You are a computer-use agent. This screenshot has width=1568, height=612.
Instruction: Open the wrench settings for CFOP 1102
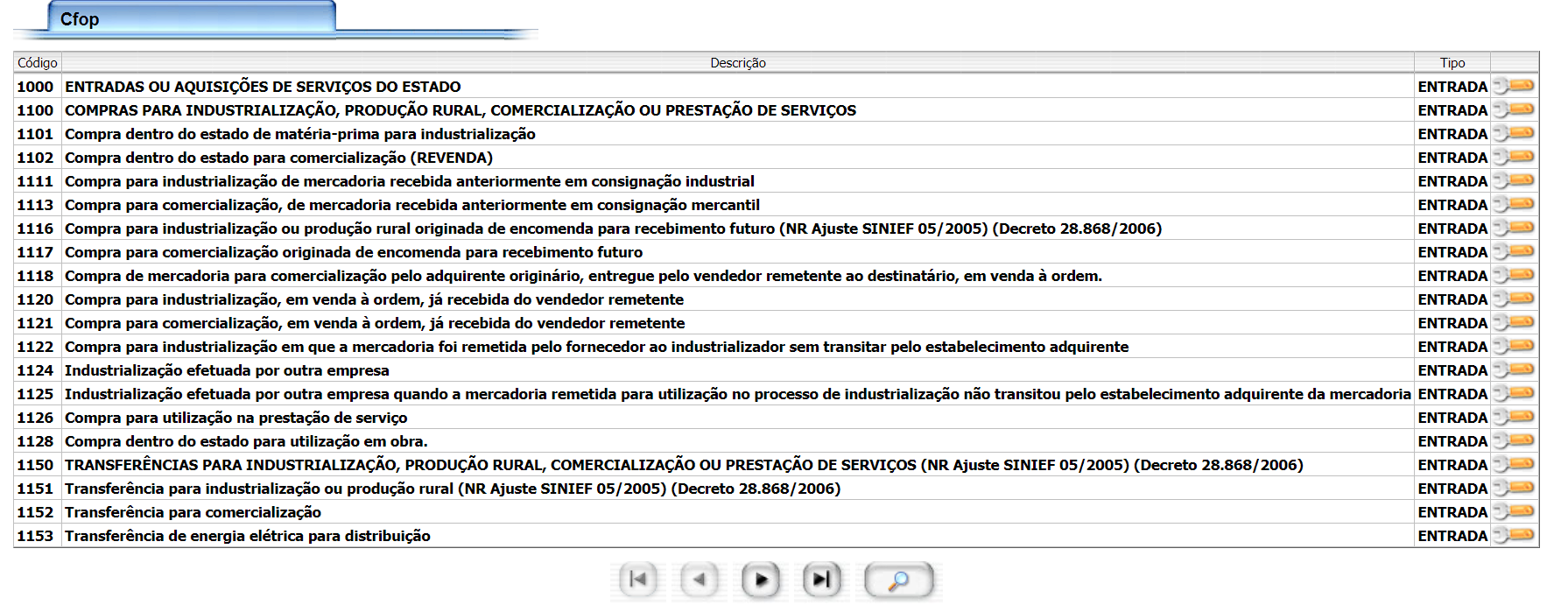click(x=1514, y=157)
